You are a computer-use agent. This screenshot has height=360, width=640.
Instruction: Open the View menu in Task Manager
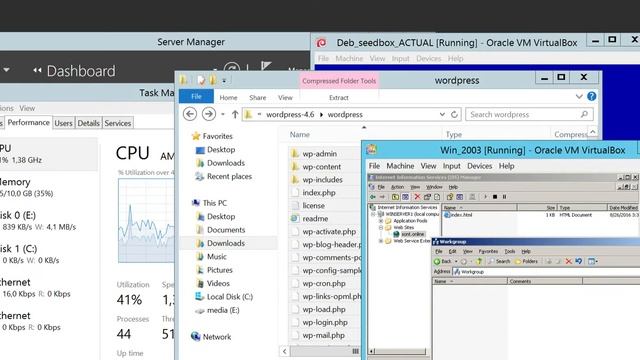(27, 108)
